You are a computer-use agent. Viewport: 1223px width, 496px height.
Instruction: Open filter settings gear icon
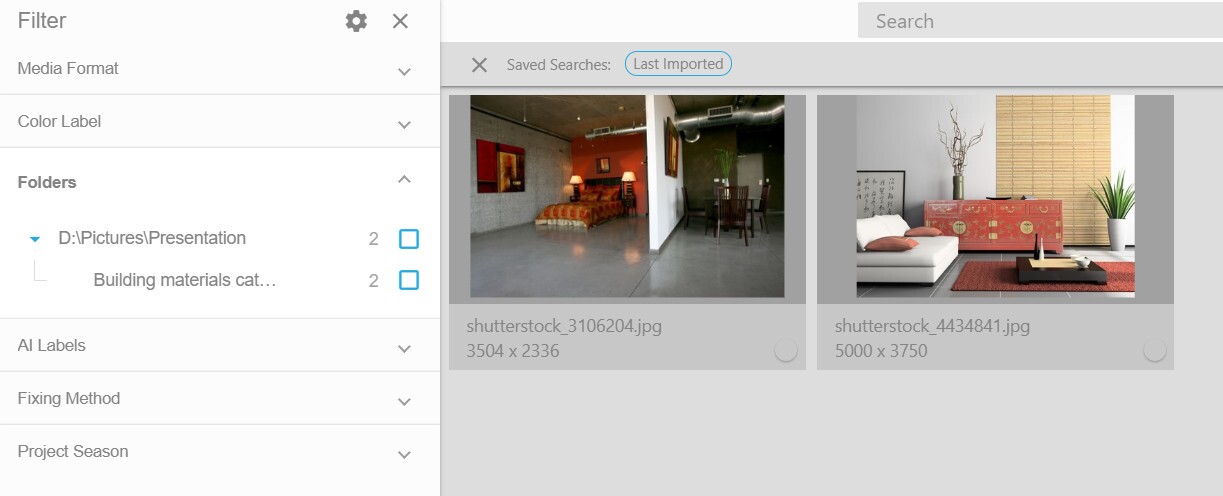pos(356,21)
